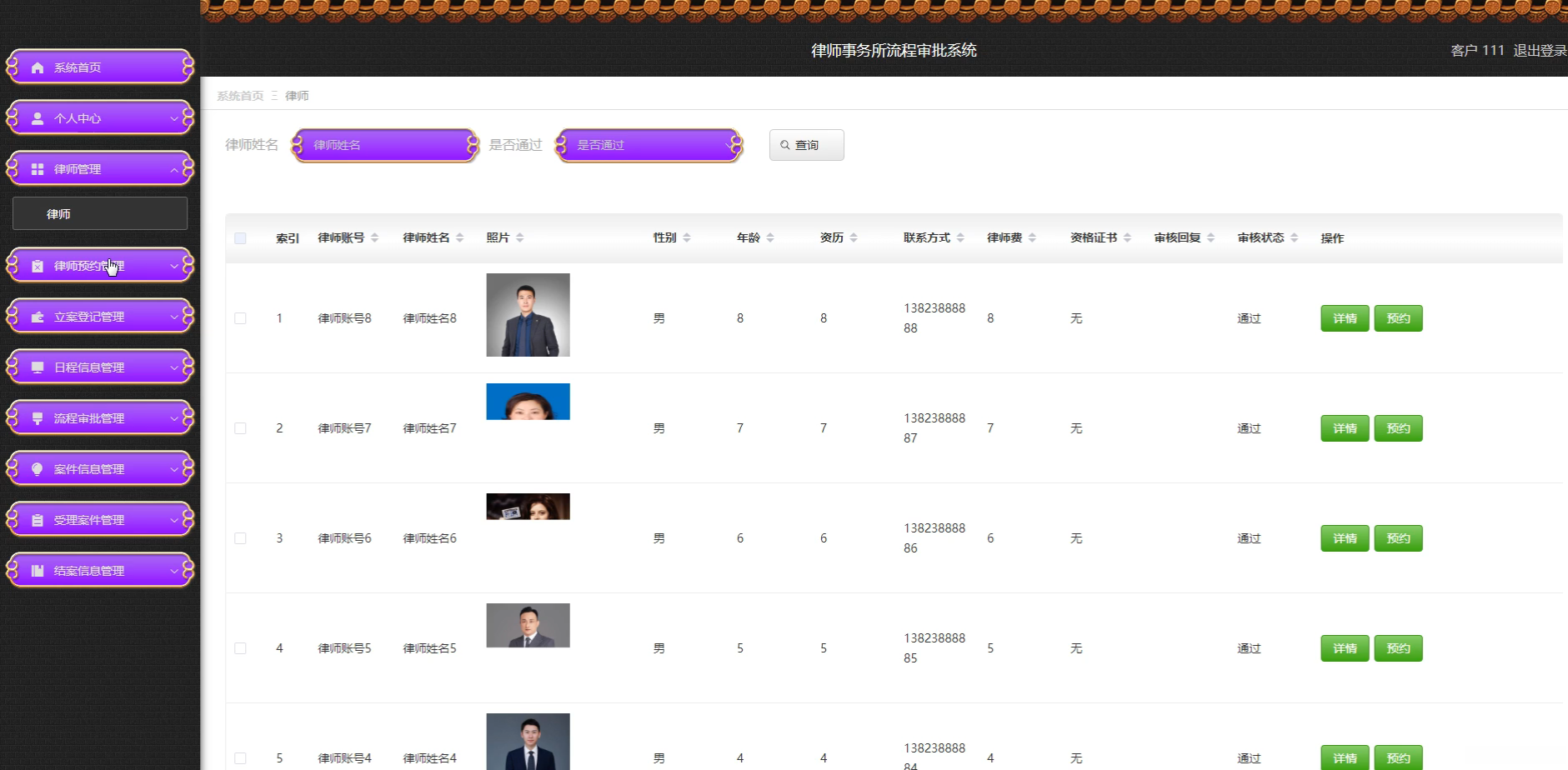This screenshot has width=1568, height=770.
Task: Sort by 照片 column arrows
Action: 520,237
